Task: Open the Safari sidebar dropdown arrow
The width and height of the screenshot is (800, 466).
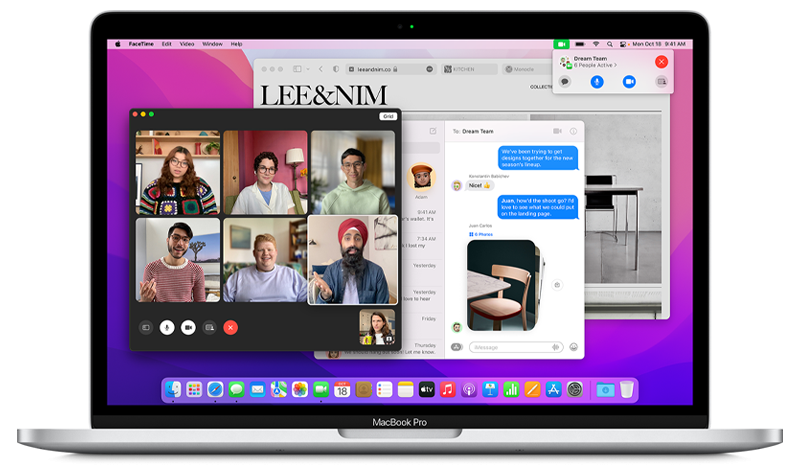Action: 308,69
